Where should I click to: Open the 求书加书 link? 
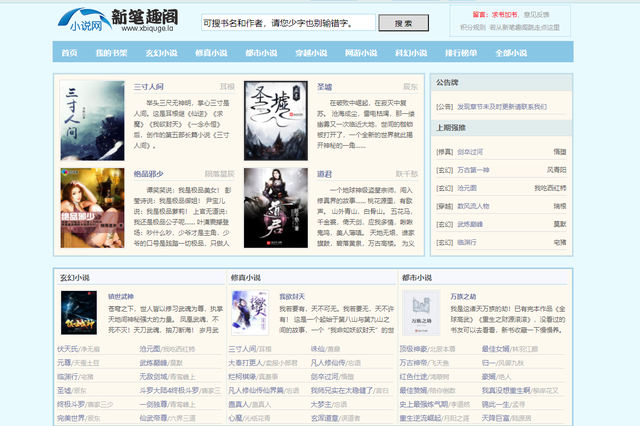(504, 15)
